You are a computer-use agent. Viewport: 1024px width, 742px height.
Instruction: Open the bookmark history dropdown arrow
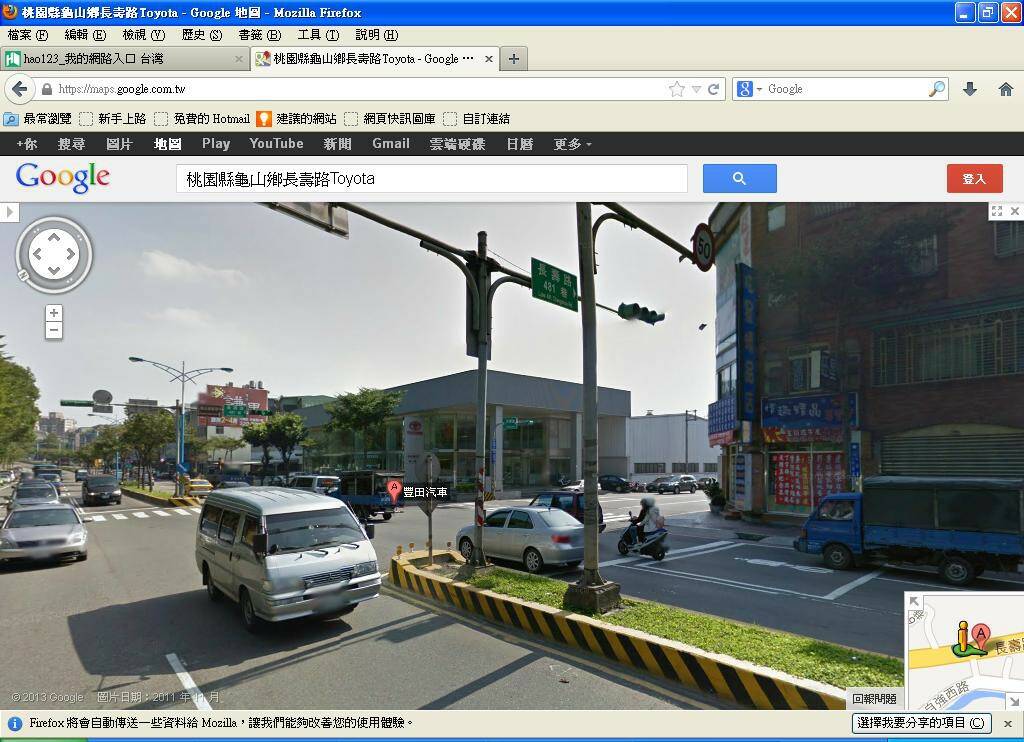pyautogui.click(x=696, y=89)
